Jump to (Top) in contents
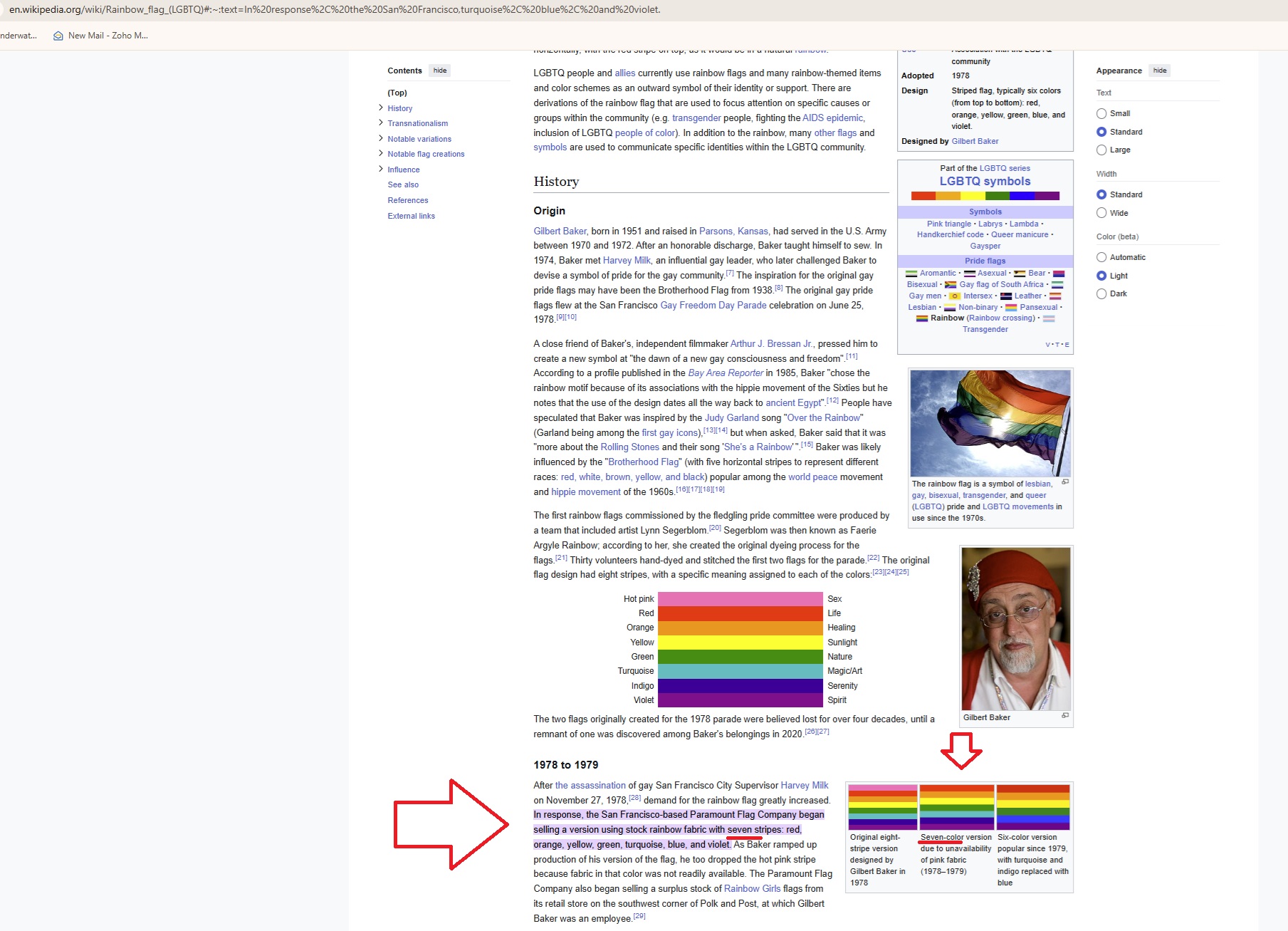1288x931 pixels. click(x=397, y=93)
